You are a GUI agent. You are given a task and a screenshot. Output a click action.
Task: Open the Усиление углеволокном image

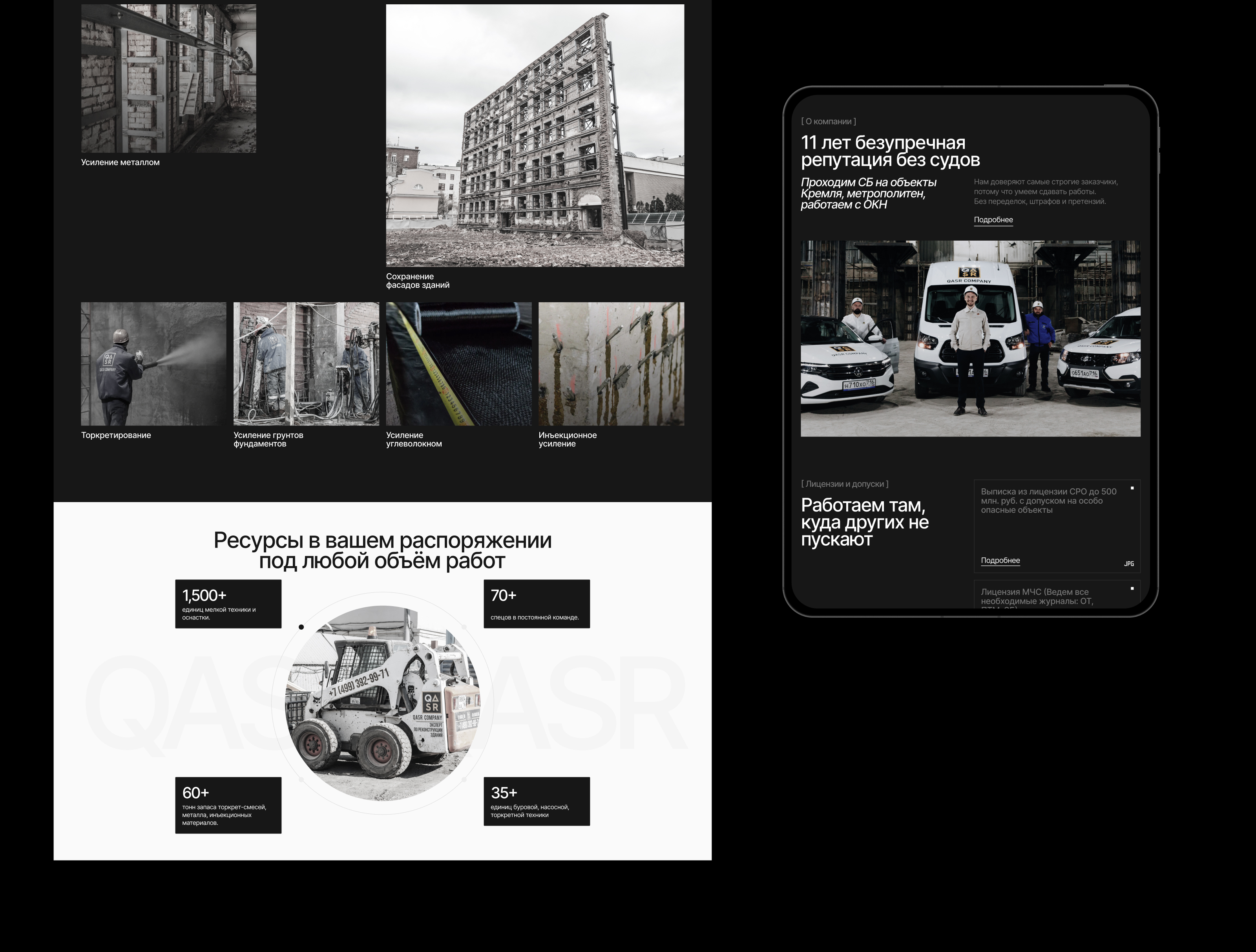pyautogui.click(x=459, y=364)
